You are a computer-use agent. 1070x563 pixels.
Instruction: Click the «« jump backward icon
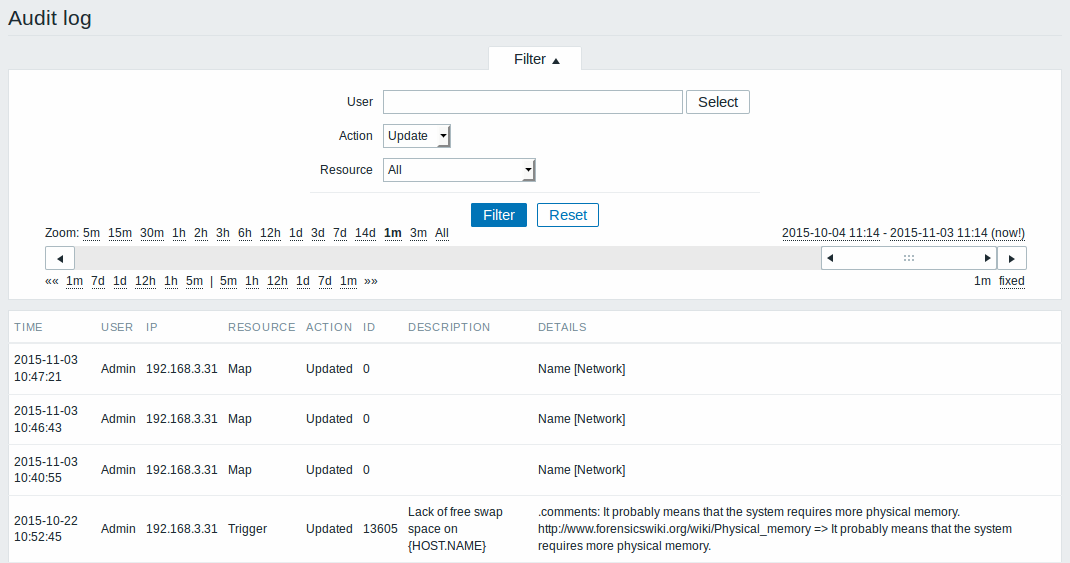[52, 281]
